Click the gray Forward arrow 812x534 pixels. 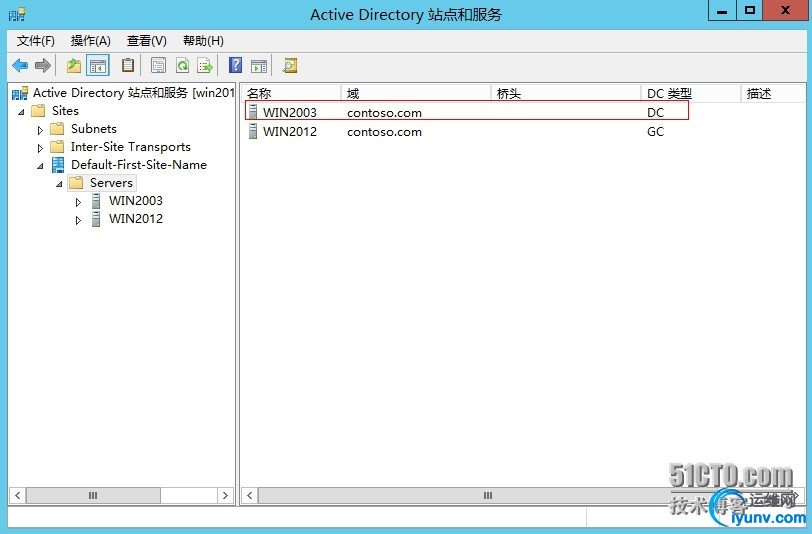pos(42,66)
